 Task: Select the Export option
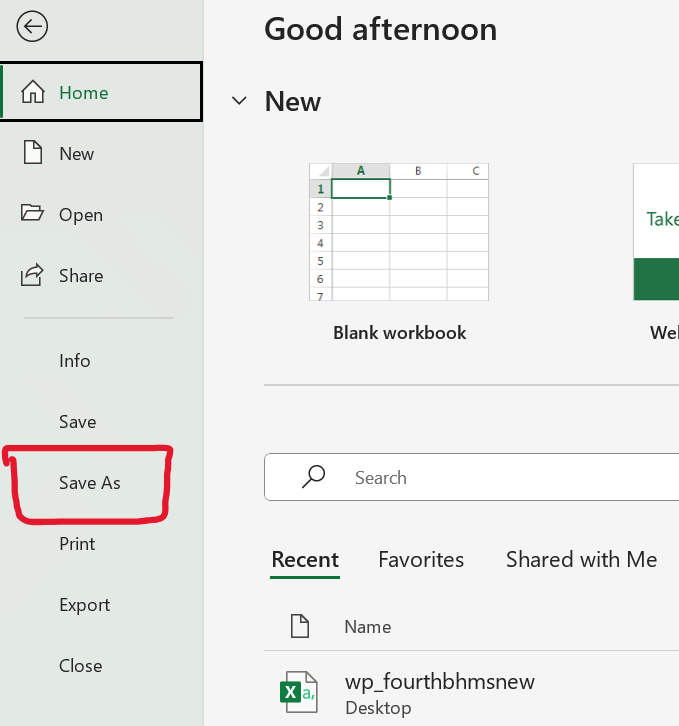point(84,605)
